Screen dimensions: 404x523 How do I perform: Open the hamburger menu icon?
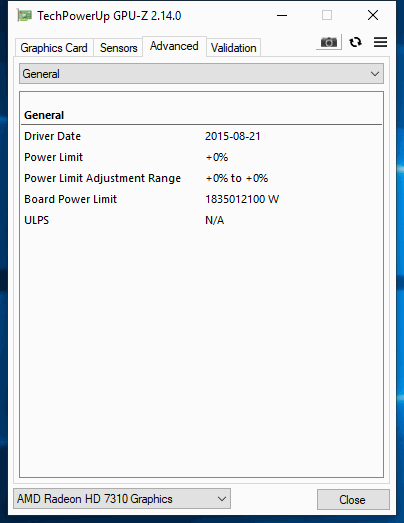[x=380, y=42]
